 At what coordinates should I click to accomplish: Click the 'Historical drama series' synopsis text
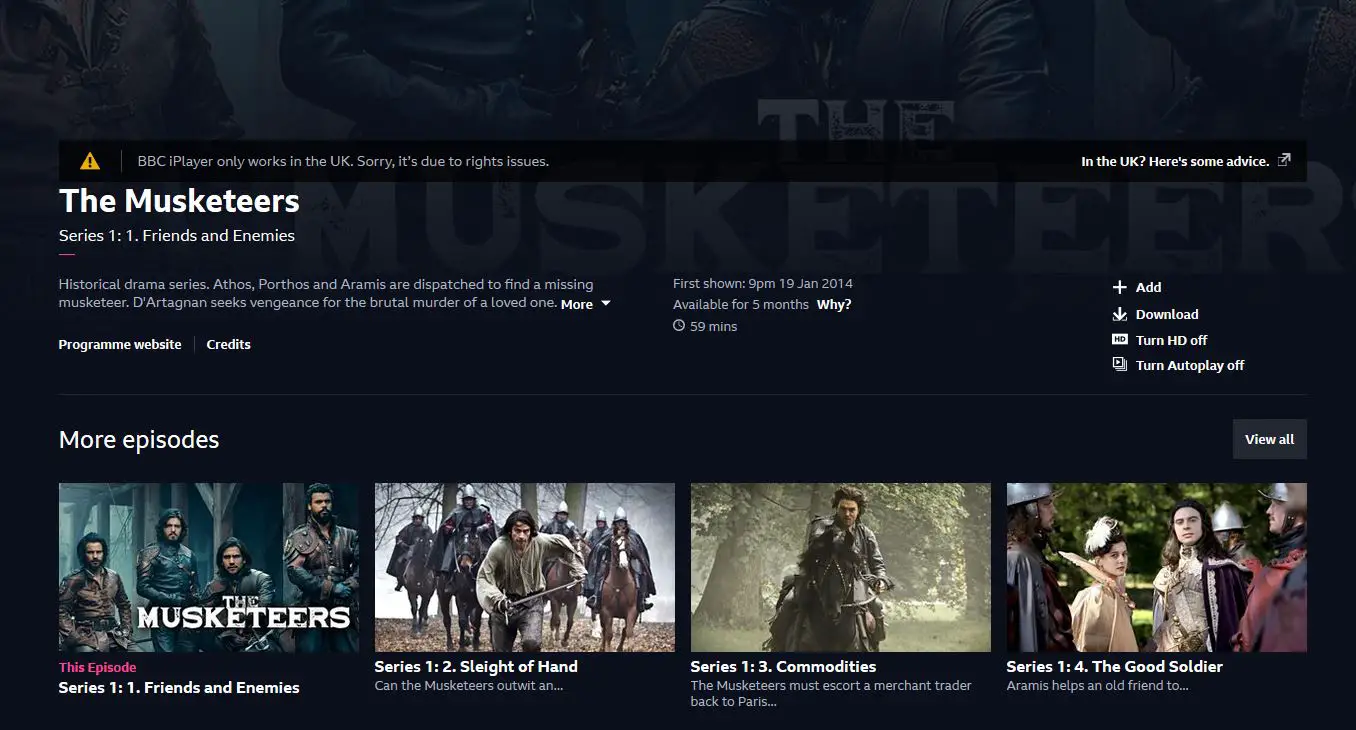coord(326,294)
